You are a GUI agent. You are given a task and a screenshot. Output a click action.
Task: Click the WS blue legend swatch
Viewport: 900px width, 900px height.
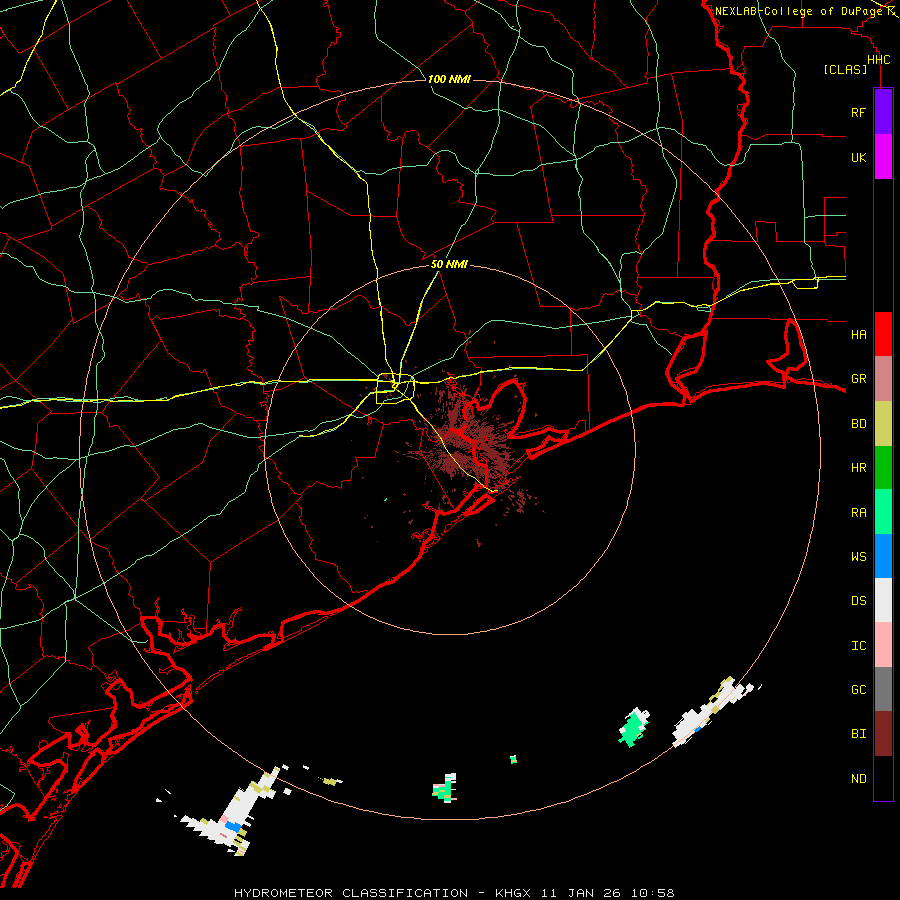(883, 556)
